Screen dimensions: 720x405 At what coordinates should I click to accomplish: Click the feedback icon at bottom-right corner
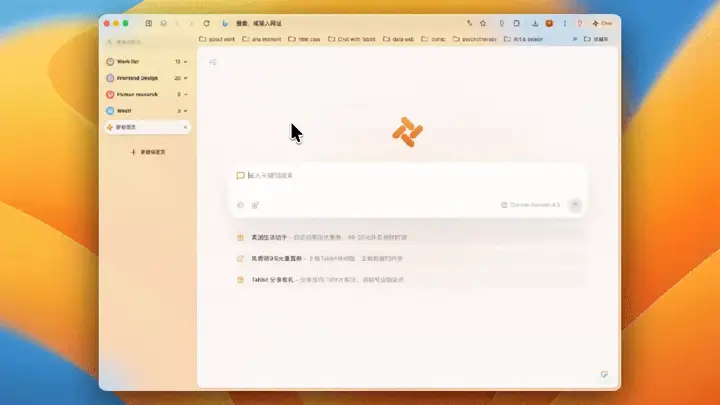604,375
